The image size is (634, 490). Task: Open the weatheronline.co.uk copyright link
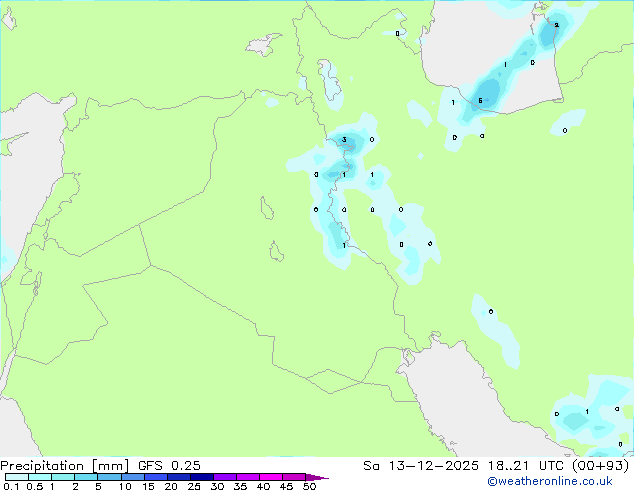coord(550,481)
